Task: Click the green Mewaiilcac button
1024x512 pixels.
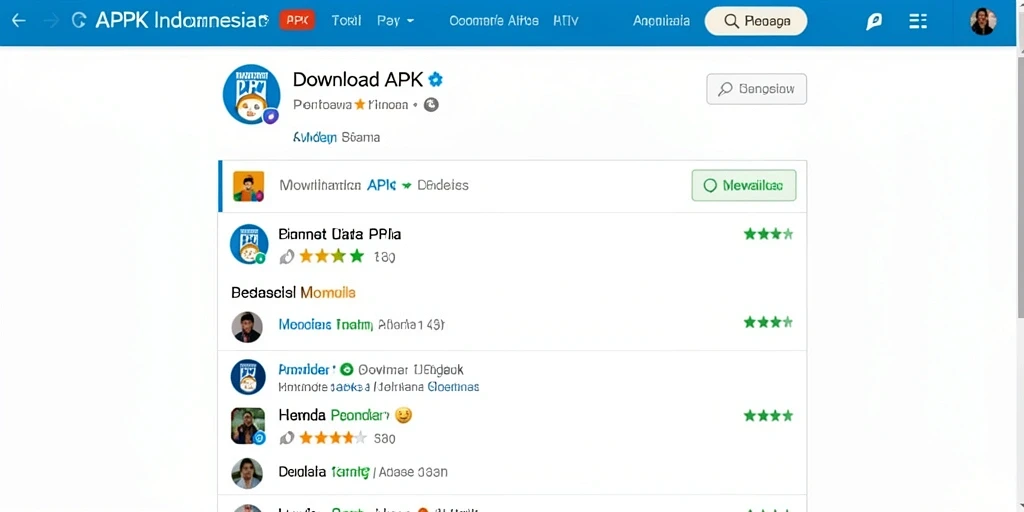Action: pos(744,185)
